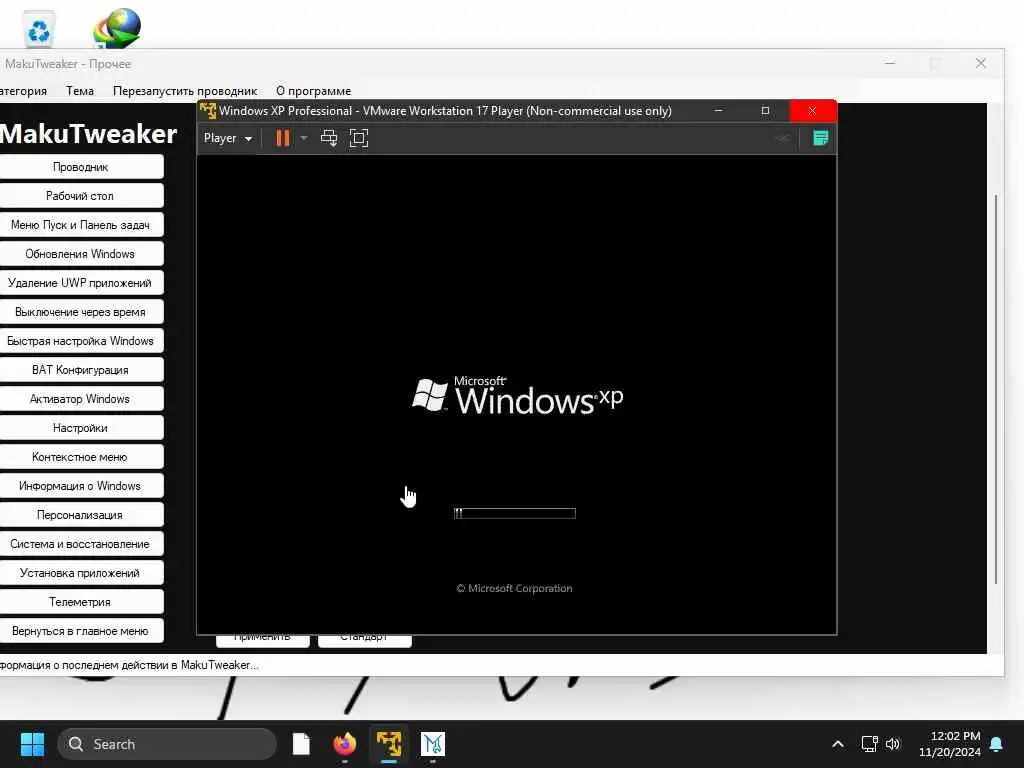Go to Установка приложений
The image size is (1024, 768).
[x=81, y=573]
